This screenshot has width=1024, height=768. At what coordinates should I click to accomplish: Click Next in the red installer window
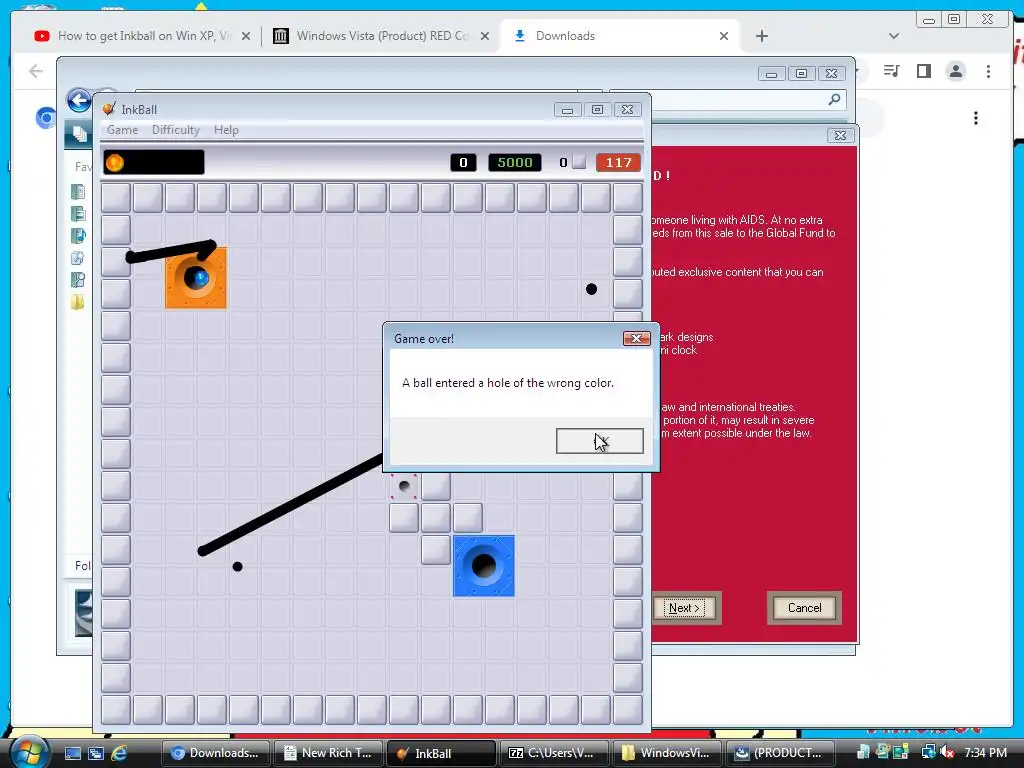[x=684, y=608]
